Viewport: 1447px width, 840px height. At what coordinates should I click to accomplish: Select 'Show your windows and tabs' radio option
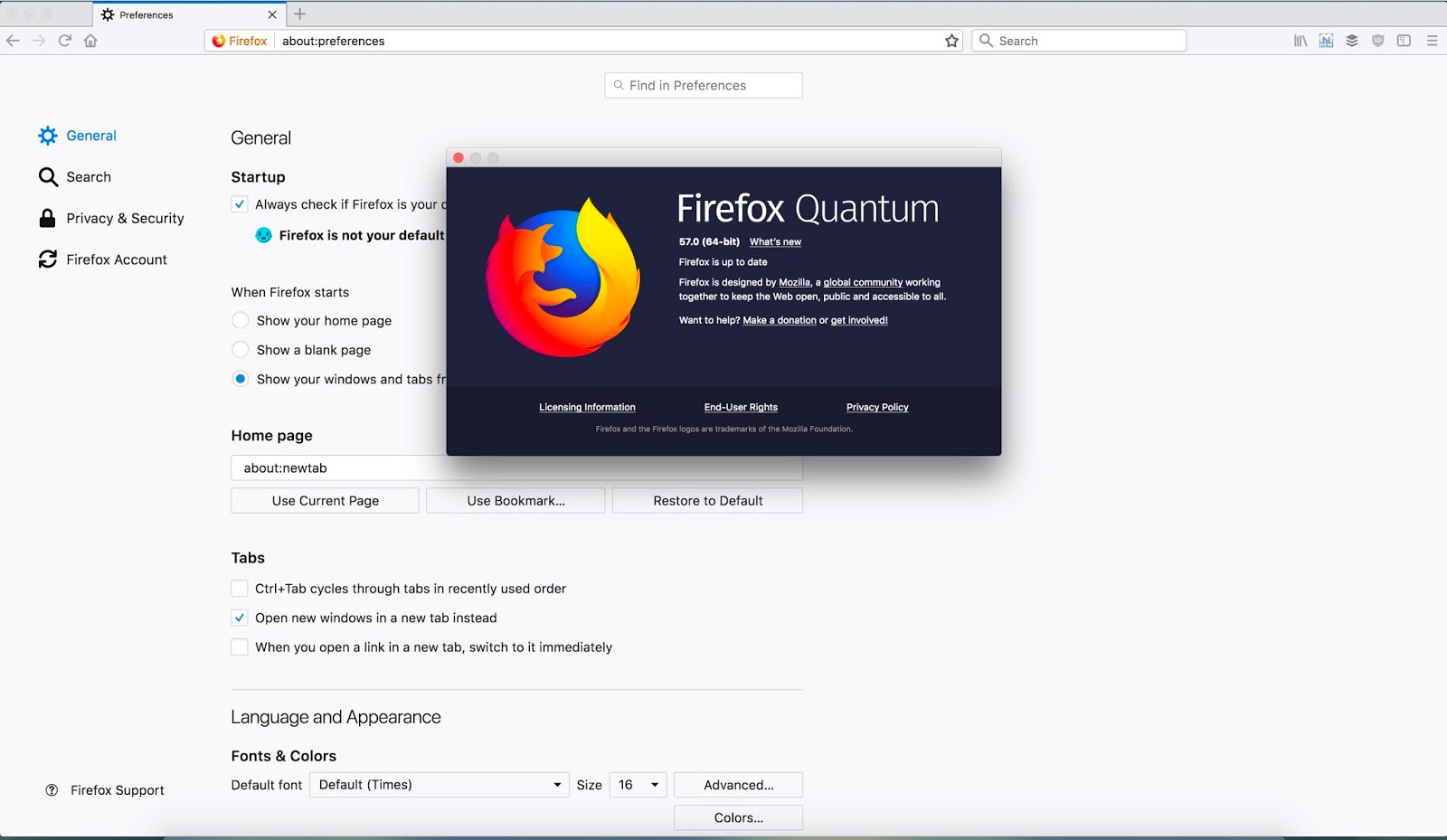point(241,379)
